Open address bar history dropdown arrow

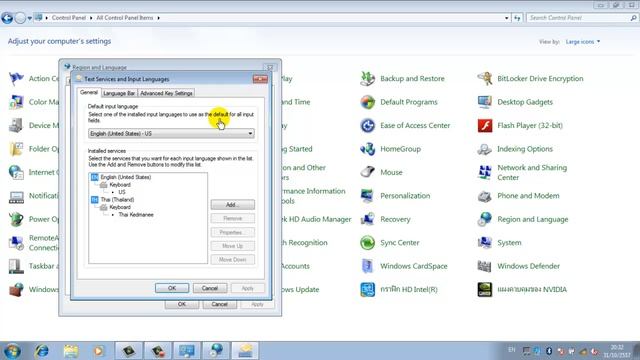tap(507, 18)
